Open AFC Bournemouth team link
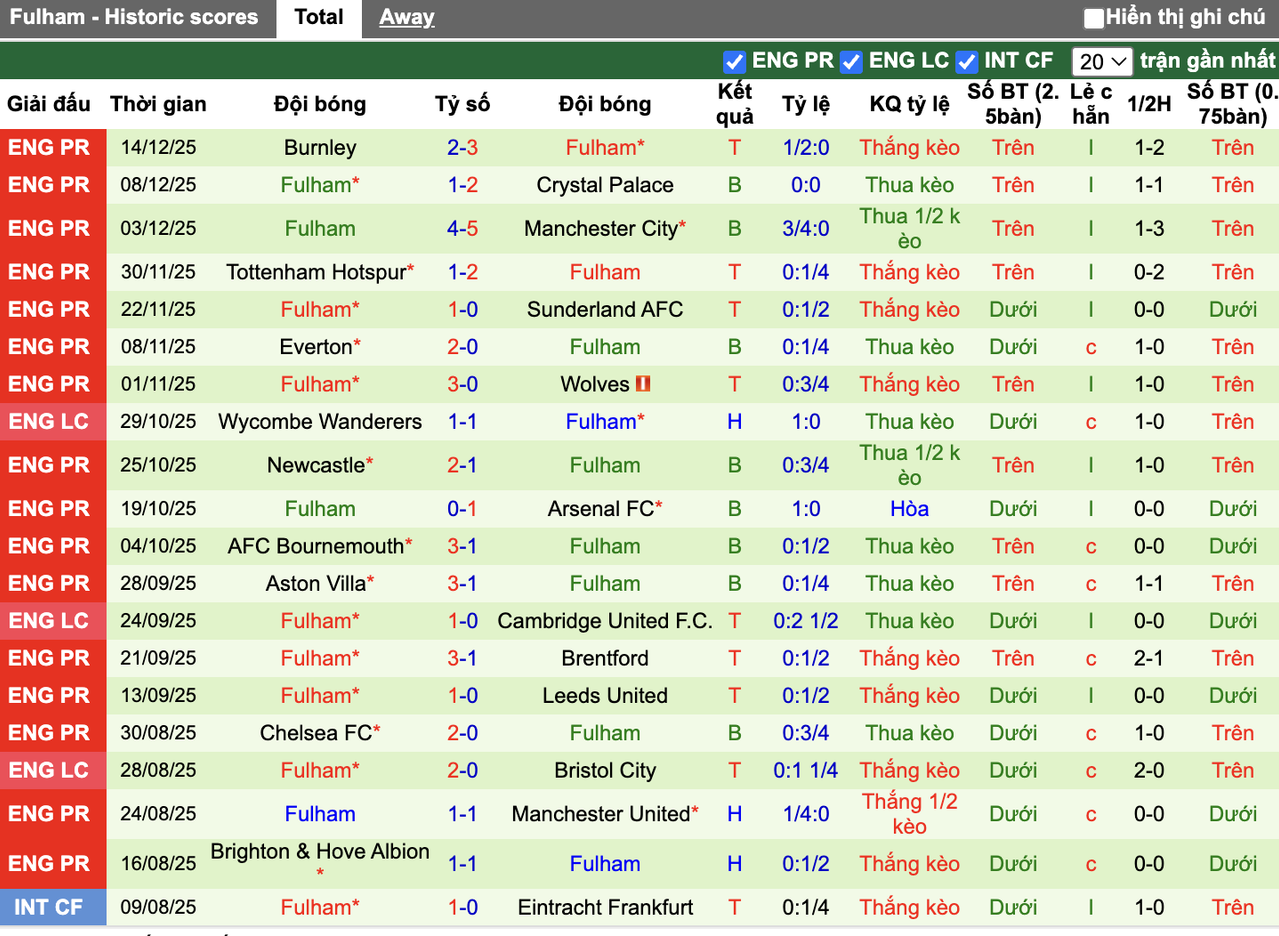Image resolution: width=1279 pixels, height=936 pixels. [x=316, y=546]
